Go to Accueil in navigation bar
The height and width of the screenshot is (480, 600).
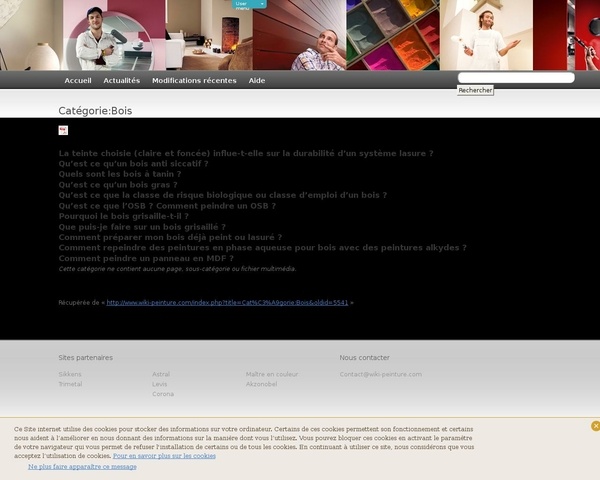(x=78, y=80)
